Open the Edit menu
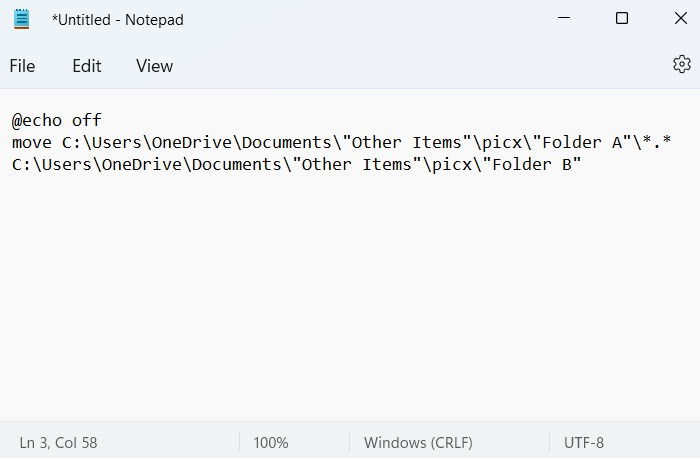 point(87,66)
